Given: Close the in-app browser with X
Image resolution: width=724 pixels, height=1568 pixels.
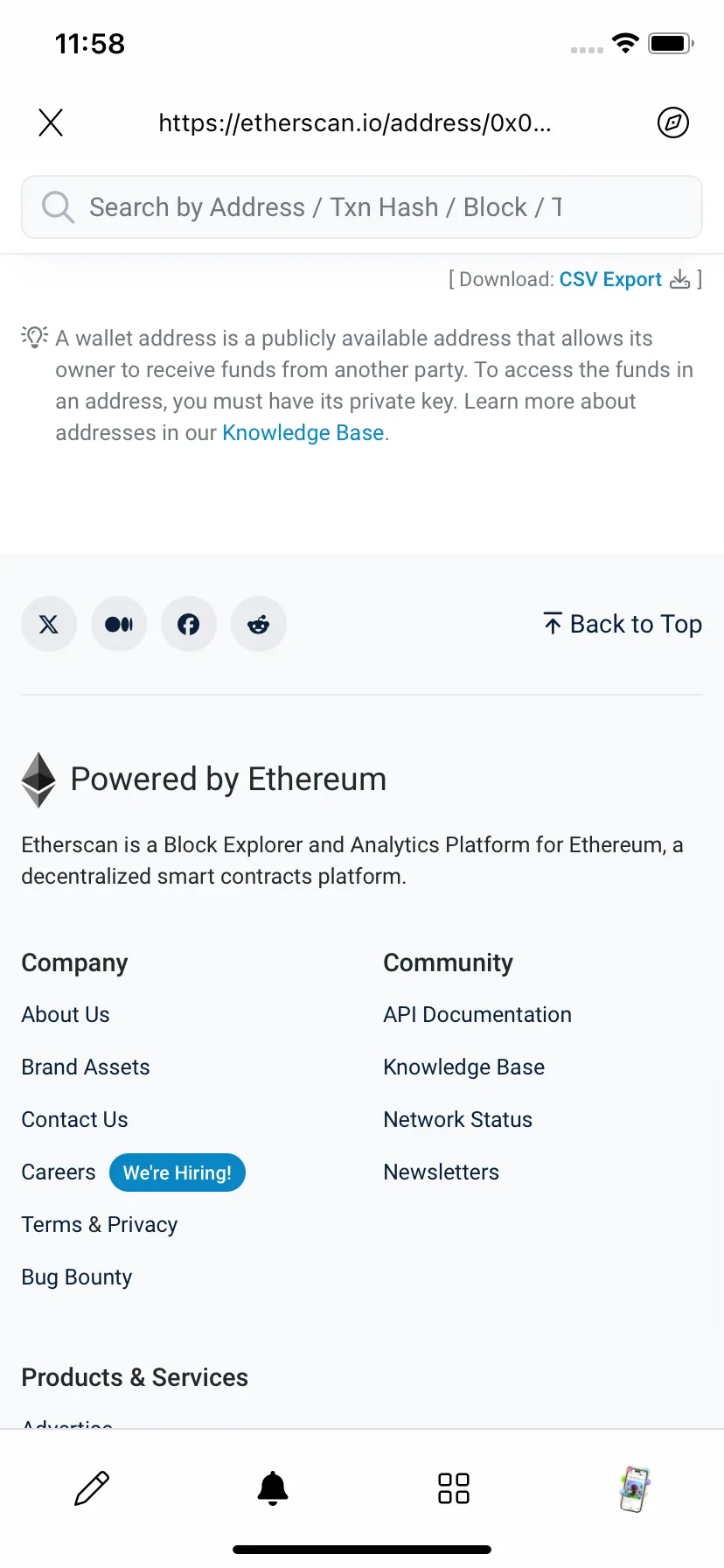Looking at the screenshot, I should (51, 122).
